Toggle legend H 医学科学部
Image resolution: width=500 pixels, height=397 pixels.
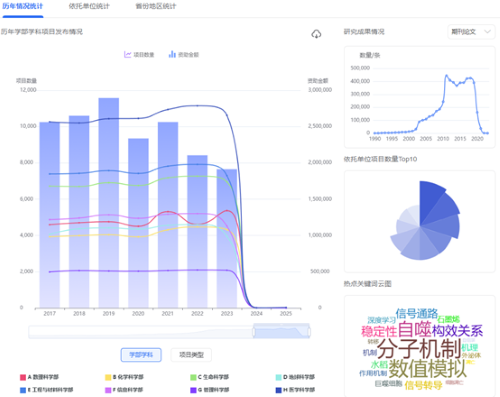point(295,390)
